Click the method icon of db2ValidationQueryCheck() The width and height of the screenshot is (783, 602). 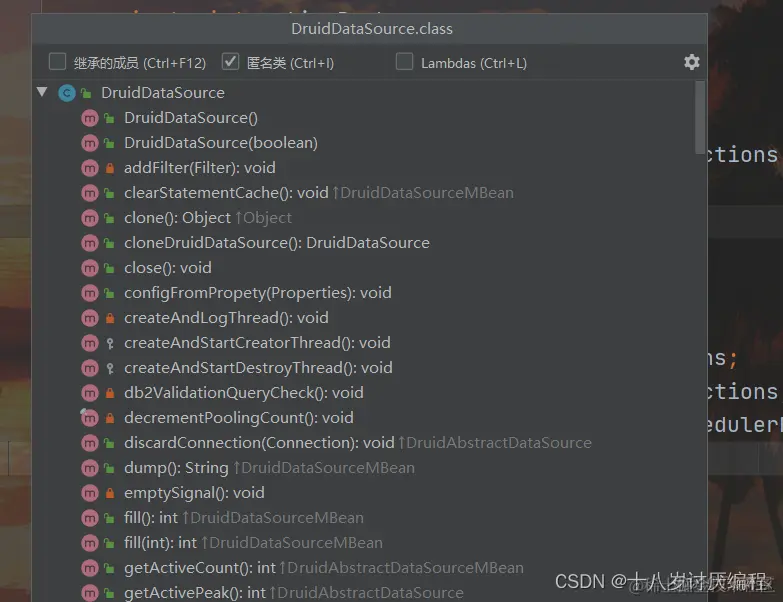(90, 393)
